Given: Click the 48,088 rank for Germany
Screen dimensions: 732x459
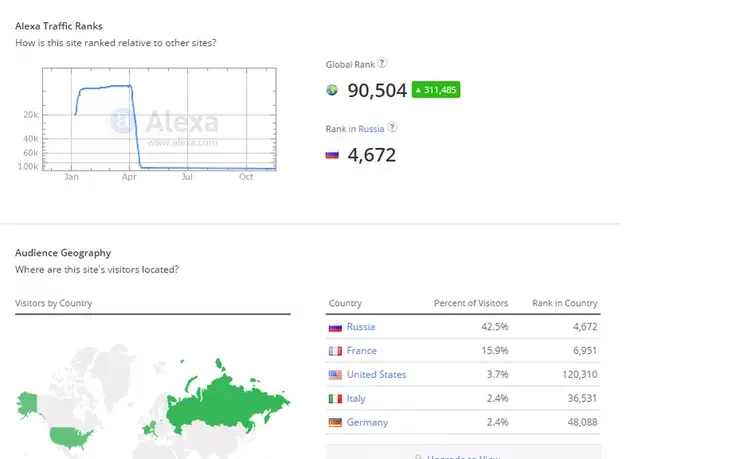Looking at the screenshot, I should 583,422.
